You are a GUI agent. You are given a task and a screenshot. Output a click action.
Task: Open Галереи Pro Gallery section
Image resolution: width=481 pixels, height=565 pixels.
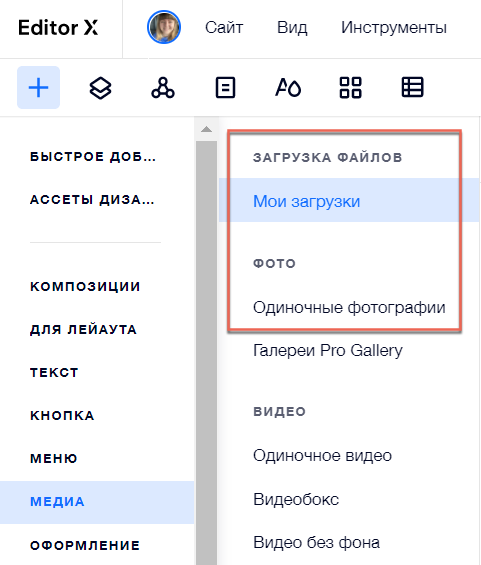pos(328,350)
